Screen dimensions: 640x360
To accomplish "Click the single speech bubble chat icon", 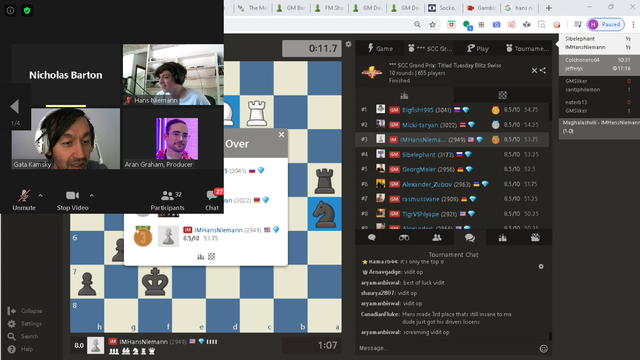I will (371, 238).
